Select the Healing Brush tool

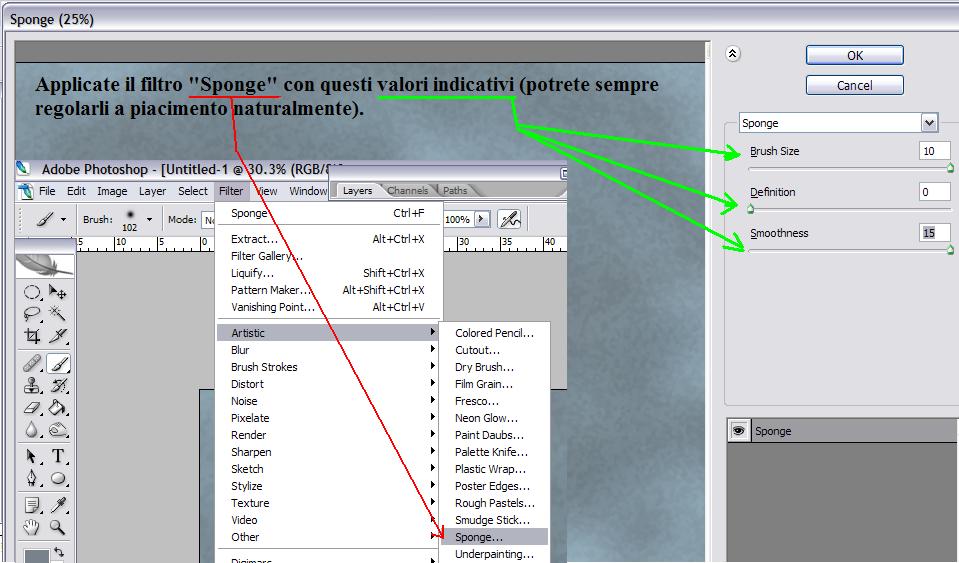point(32,364)
